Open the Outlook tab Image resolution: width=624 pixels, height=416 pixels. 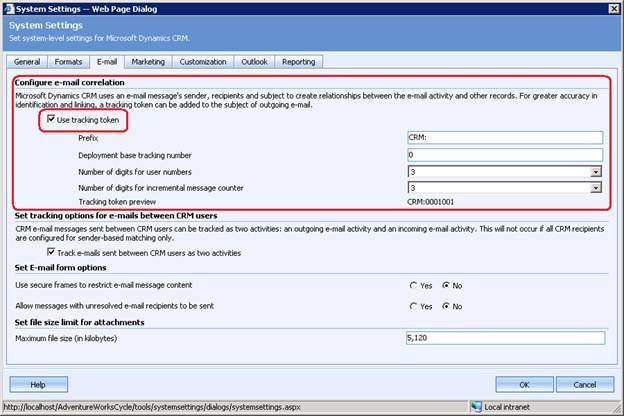click(x=254, y=62)
